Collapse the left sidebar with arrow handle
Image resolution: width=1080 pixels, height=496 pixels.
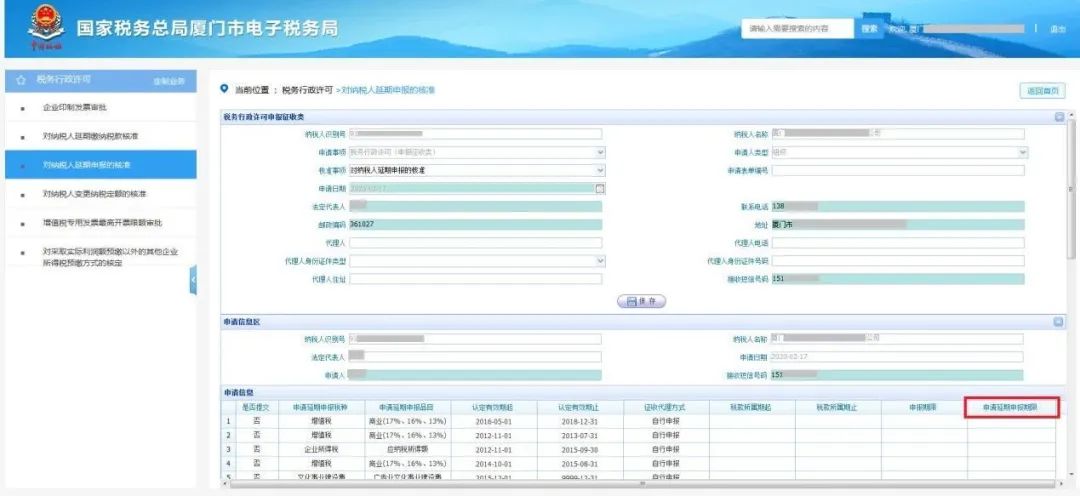click(x=193, y=282)
